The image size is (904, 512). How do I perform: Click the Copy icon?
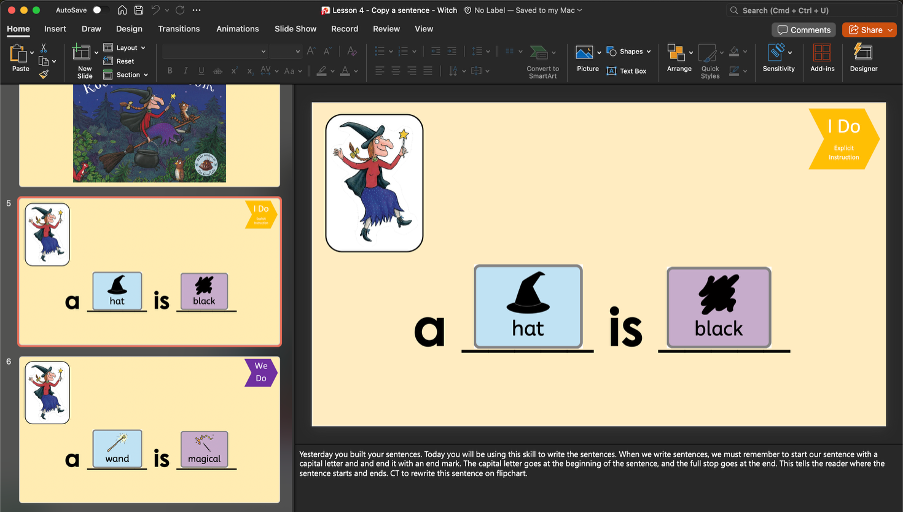(43, 61)
